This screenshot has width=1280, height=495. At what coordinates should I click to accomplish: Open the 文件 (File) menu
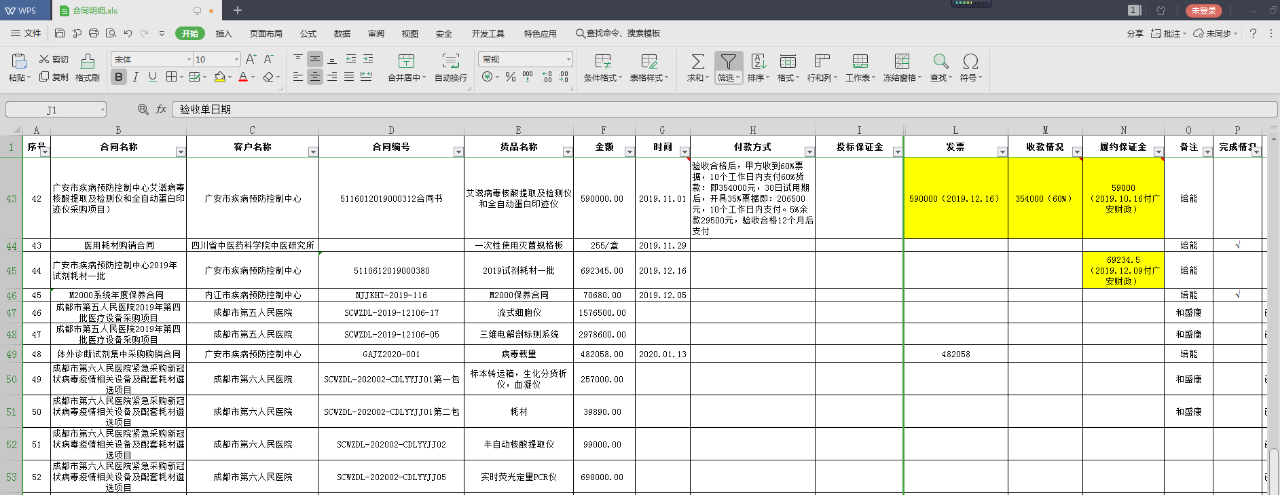pyautogui.click(x=27, y=34)
